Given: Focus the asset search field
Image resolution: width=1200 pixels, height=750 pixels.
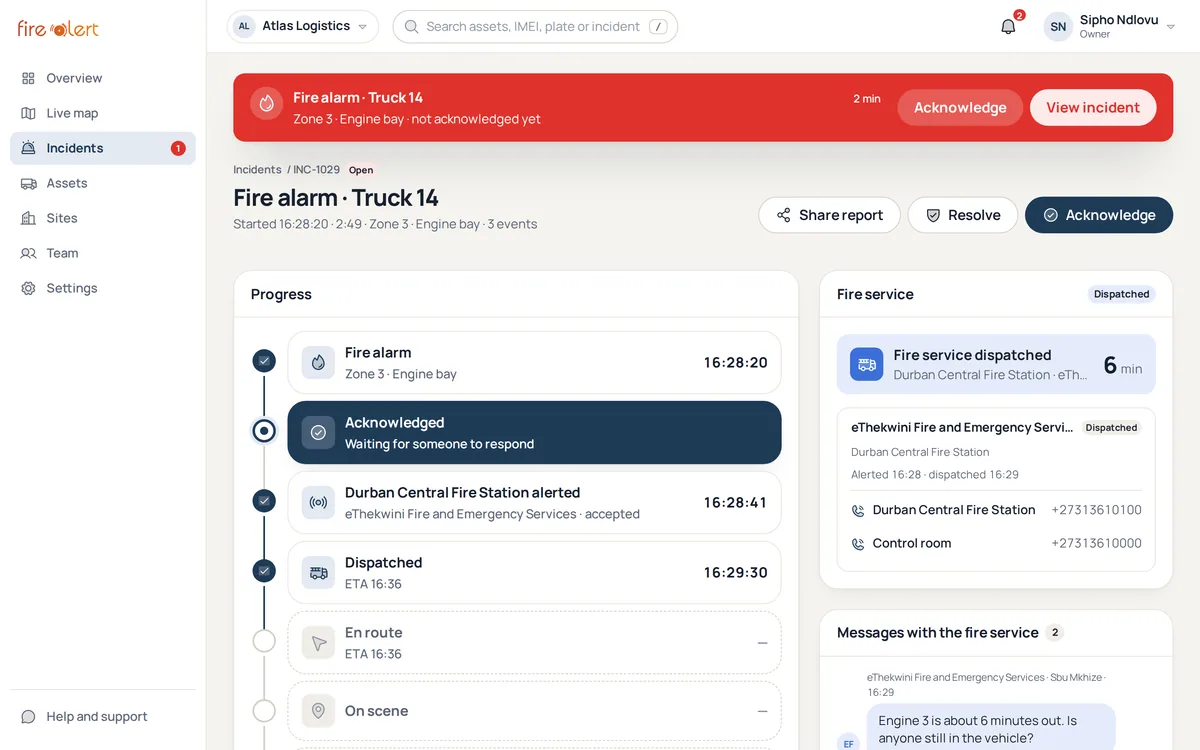Looking at the screenshot, I should (x=535, y=27).
